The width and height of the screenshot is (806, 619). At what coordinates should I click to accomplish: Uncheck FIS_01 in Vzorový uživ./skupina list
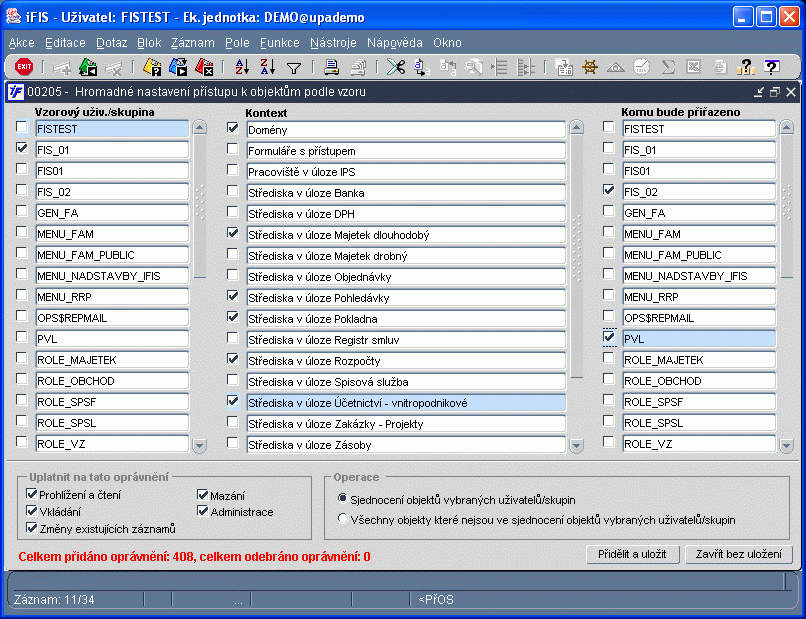pos(22,148)
